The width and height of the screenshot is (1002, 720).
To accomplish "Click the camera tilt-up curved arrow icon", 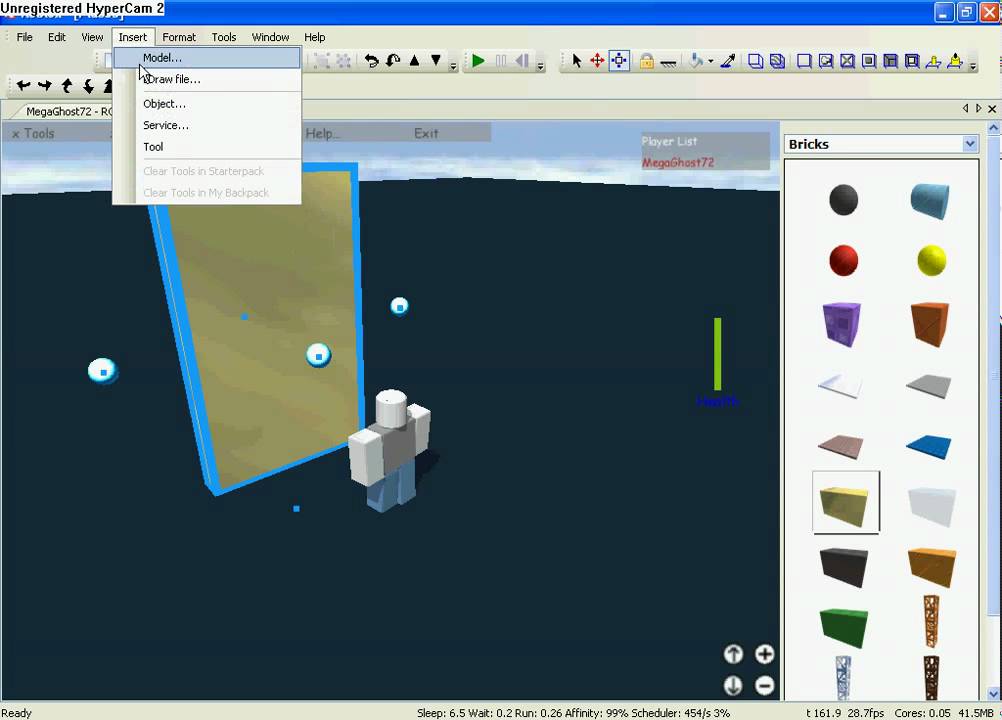I will click(x=67, y=85).
